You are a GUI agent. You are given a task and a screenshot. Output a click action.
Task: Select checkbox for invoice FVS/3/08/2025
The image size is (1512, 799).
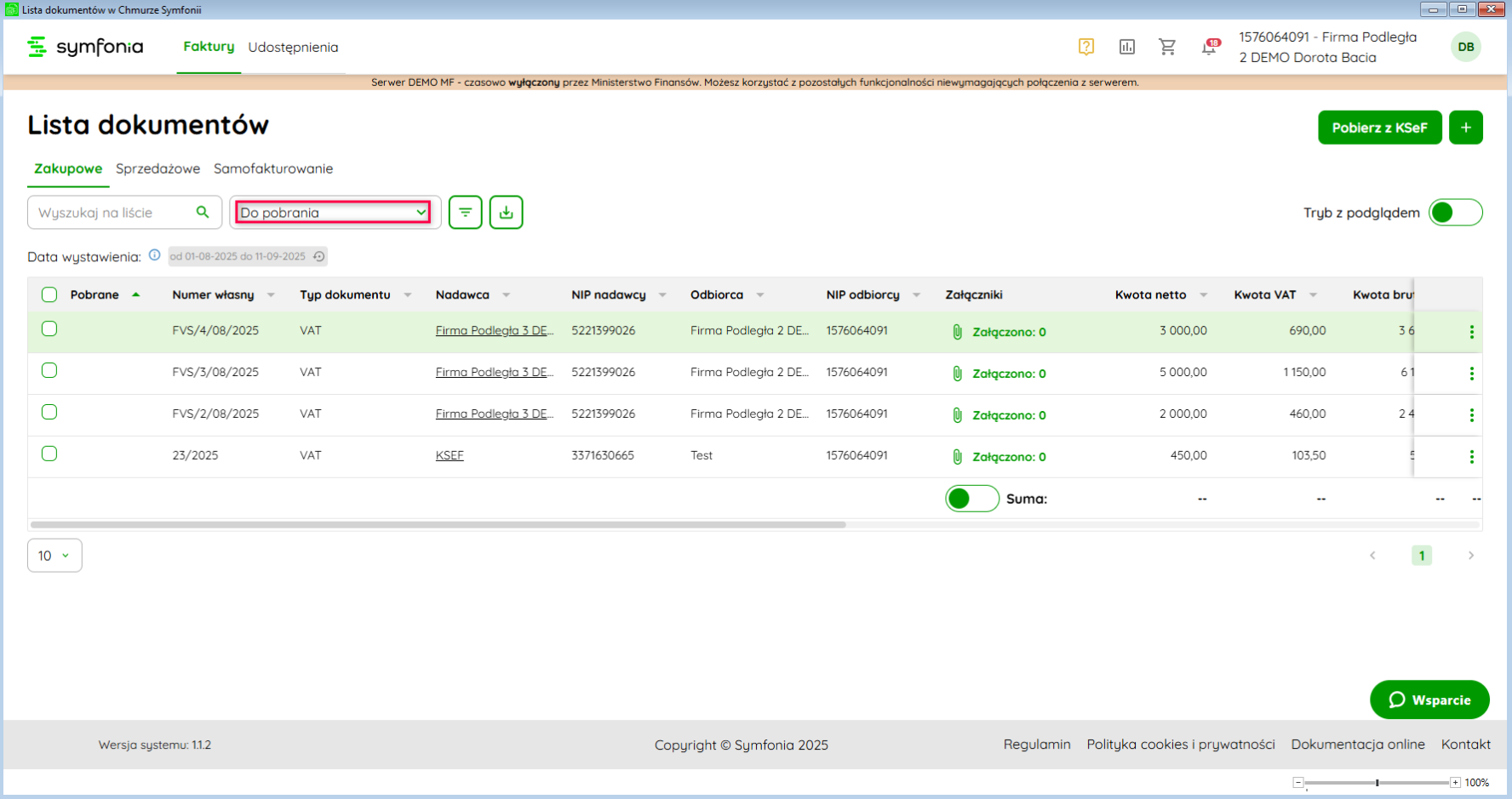tap(49, 371)
